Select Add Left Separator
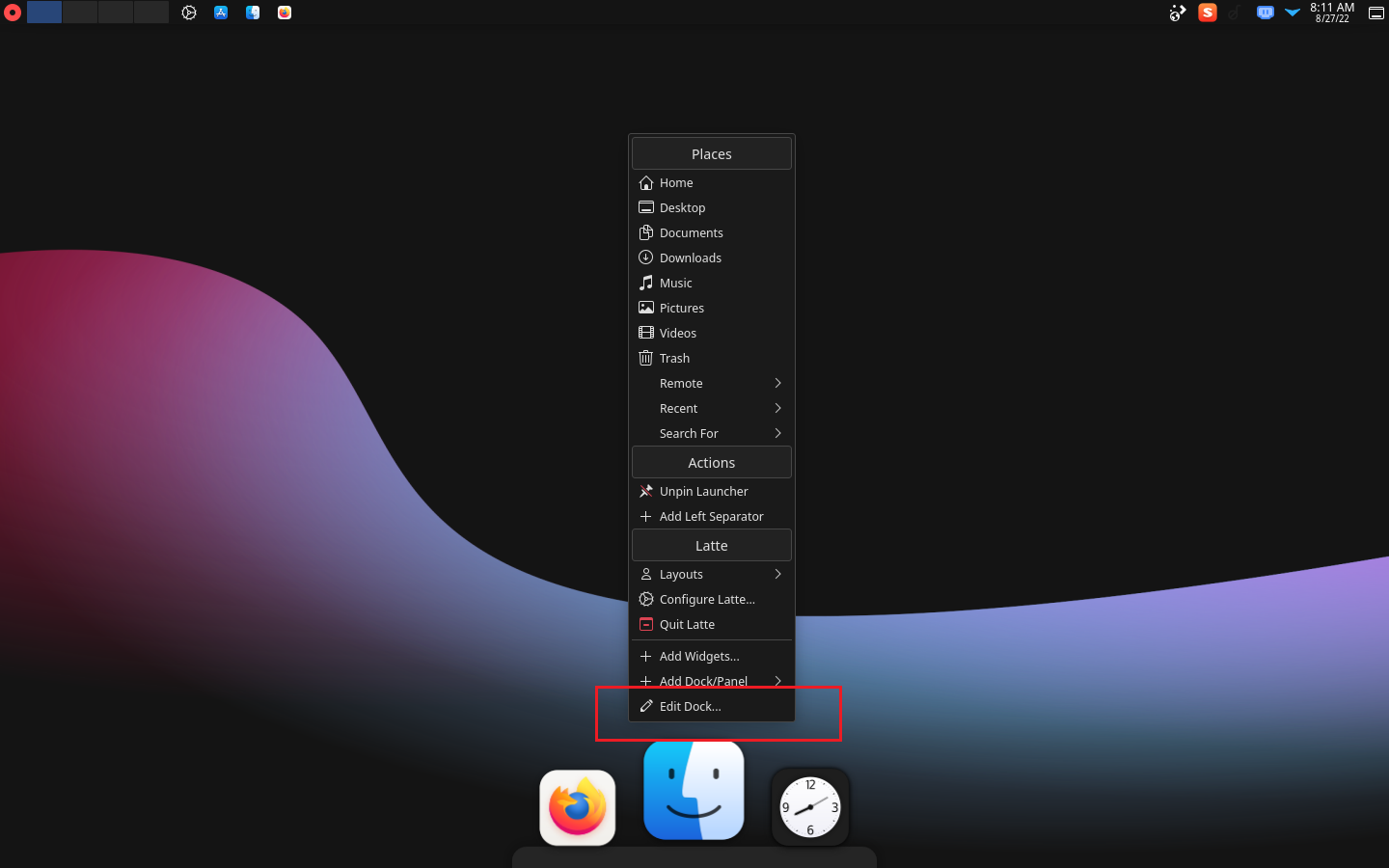 point(712,516)
